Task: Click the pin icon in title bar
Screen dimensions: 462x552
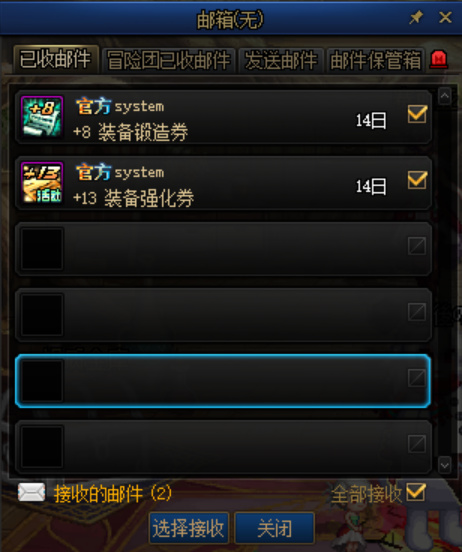Action: [416, 17]
